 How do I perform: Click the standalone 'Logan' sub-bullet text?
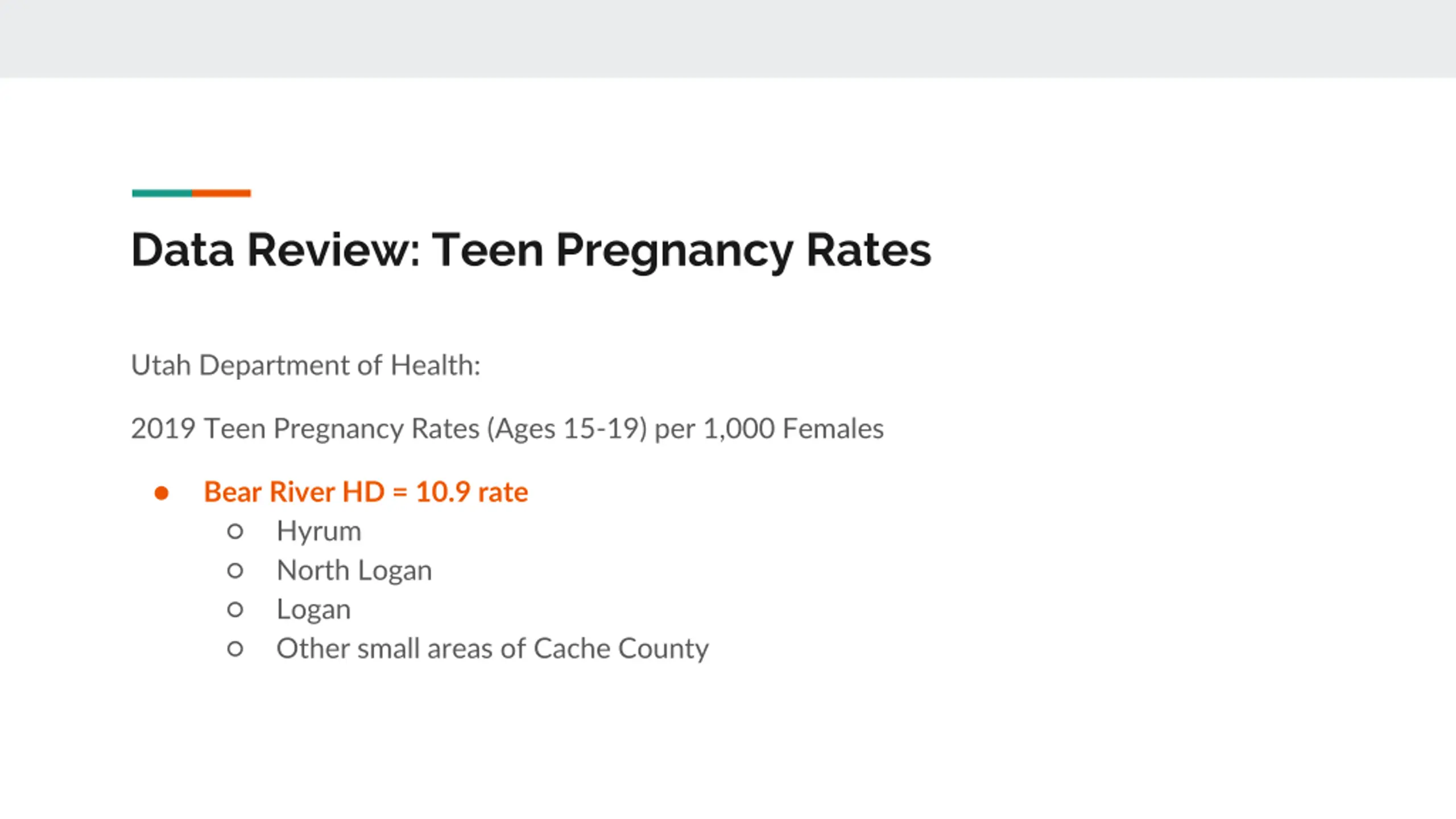[x=313, y=610]
